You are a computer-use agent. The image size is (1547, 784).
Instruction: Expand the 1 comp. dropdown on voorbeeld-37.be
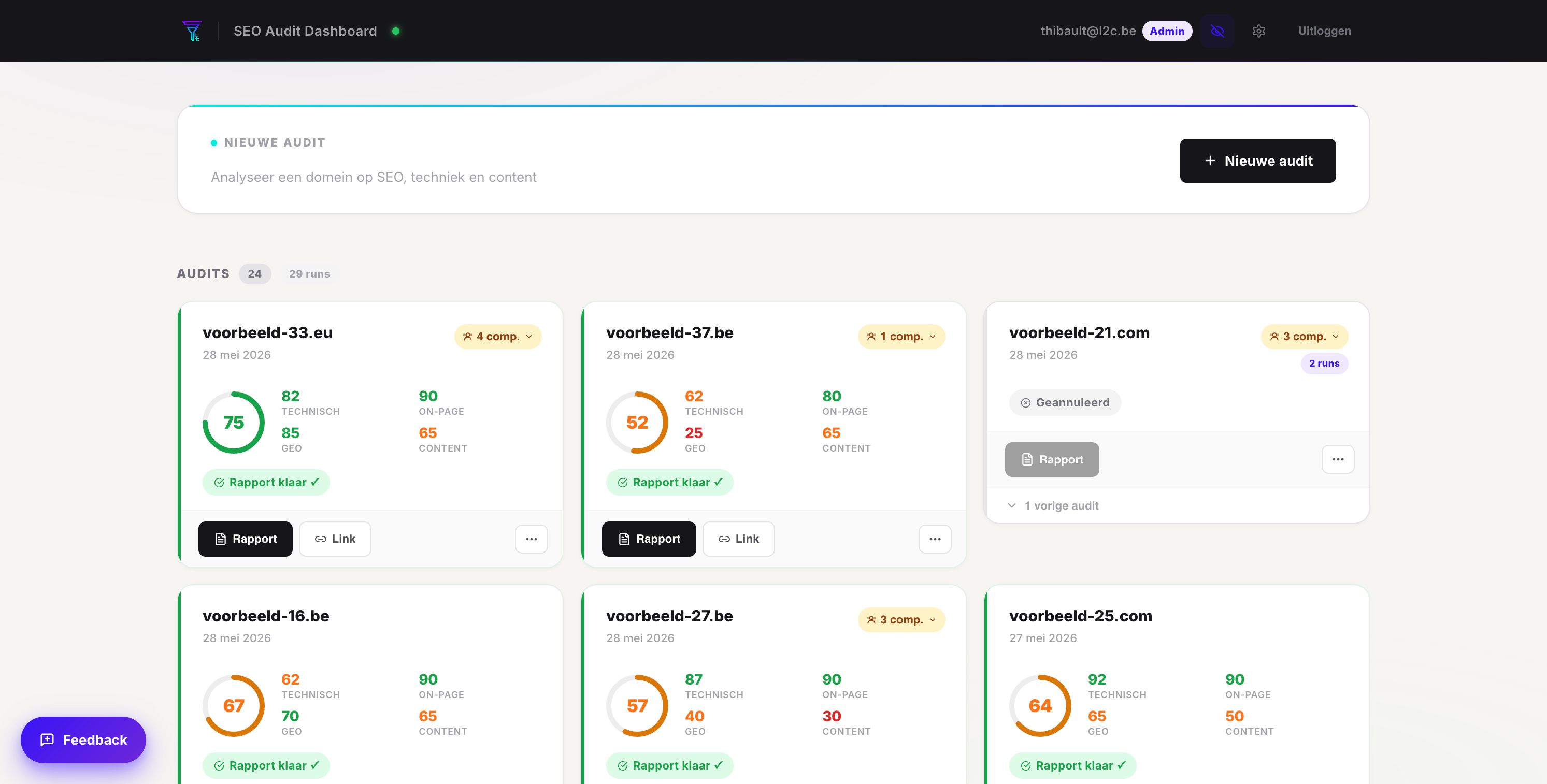(x=901, y=336)
